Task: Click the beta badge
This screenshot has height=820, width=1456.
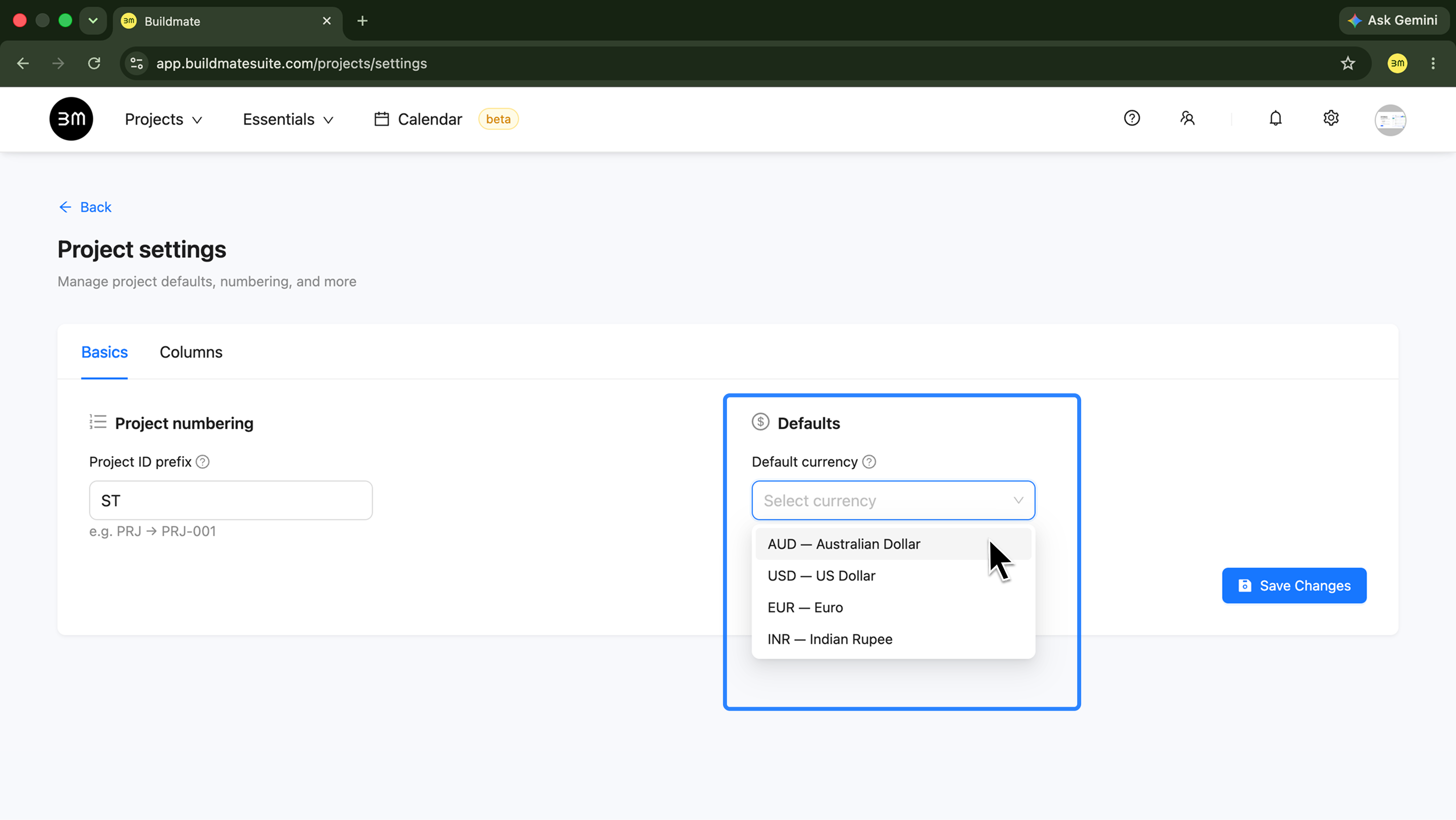Action: pyautogui.click(x=498, y=119)
